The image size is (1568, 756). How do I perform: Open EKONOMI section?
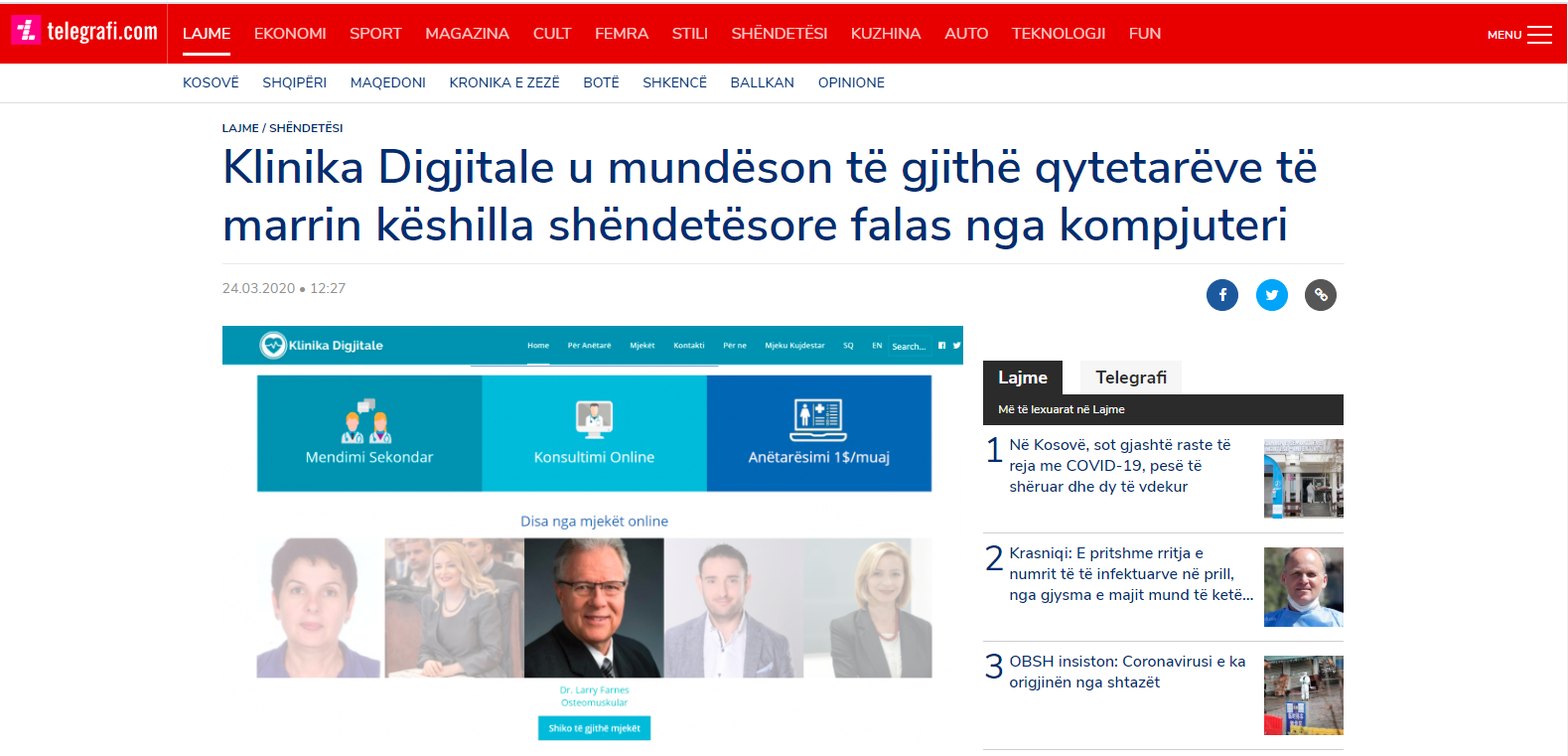click(290, 34)
